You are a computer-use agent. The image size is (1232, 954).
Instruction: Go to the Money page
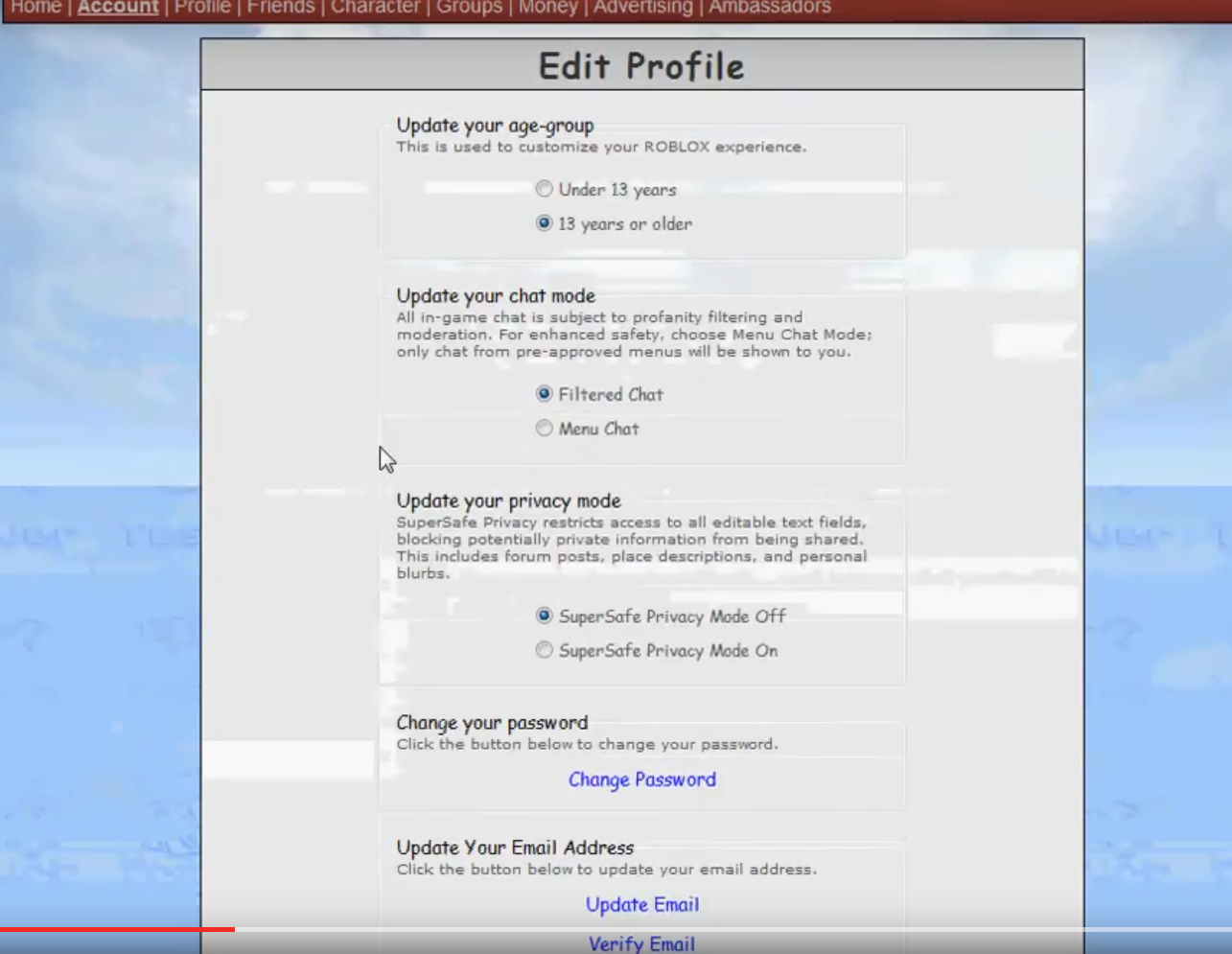(x=548, y=8)
